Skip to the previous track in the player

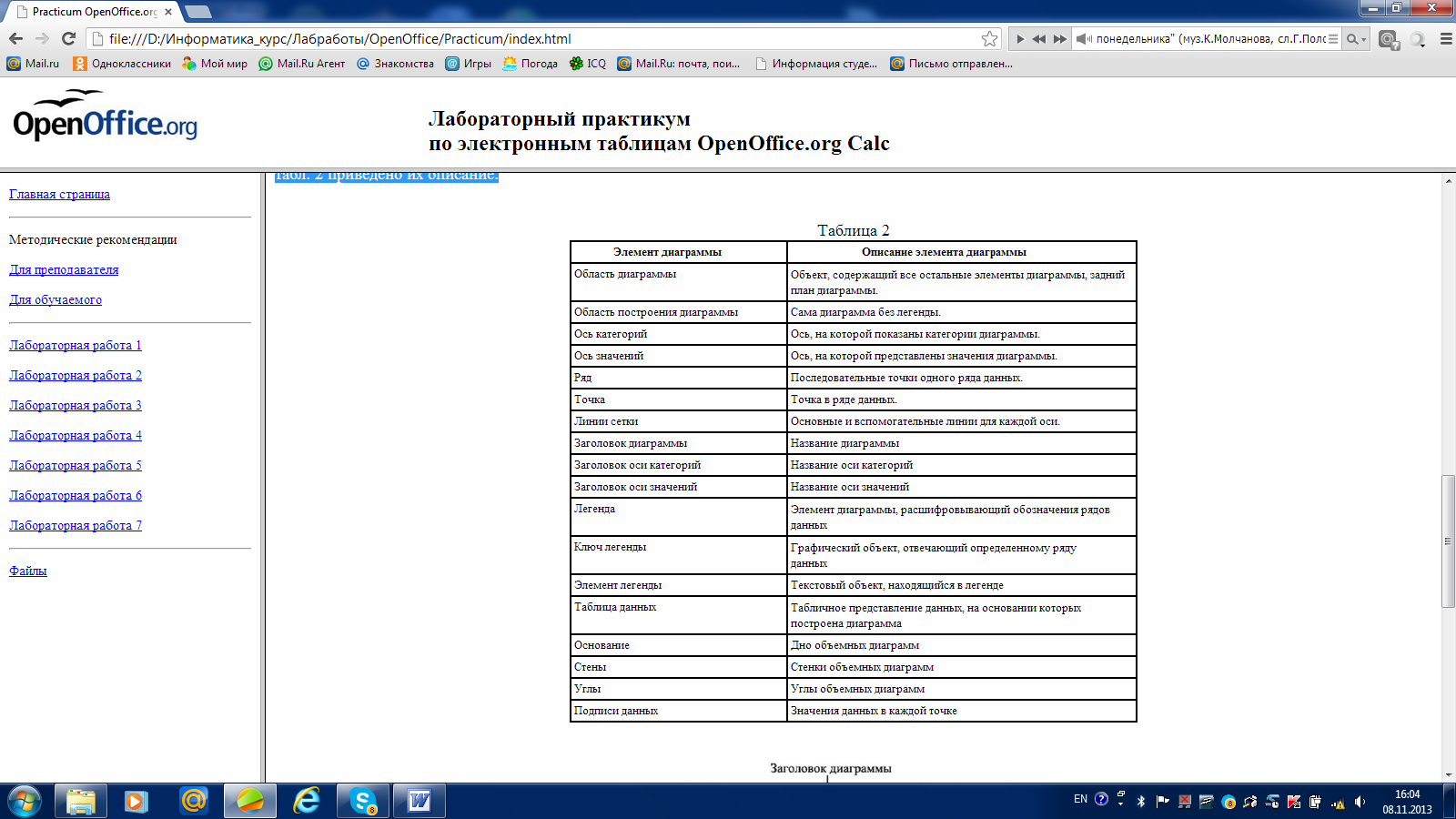1038,39
